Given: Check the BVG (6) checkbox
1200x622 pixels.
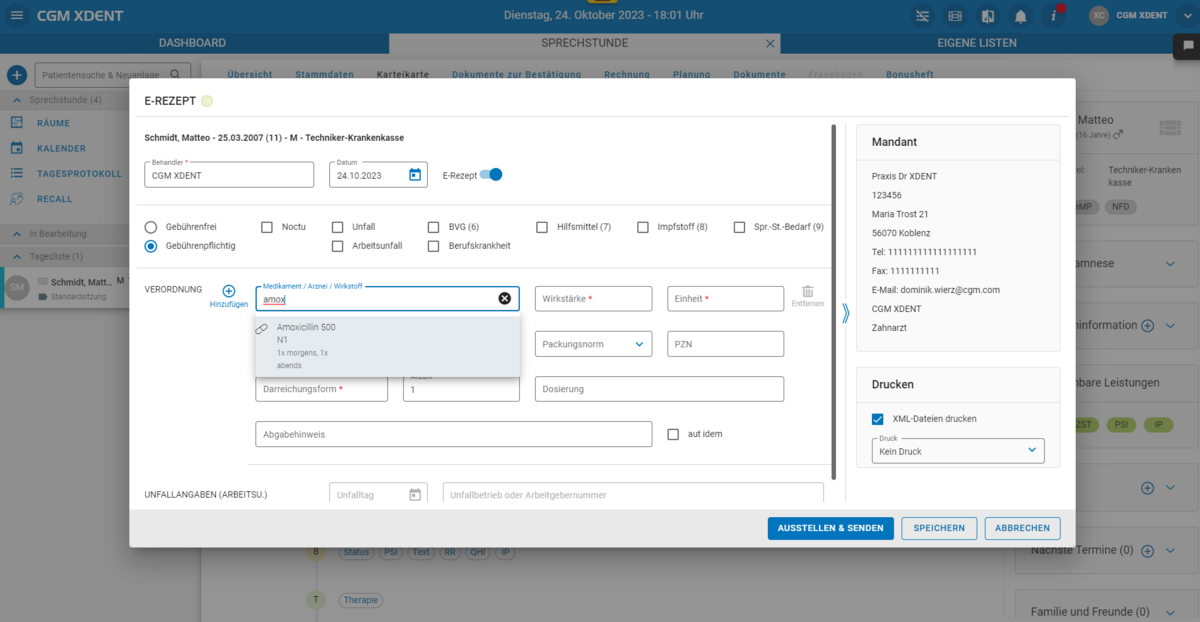Looking at the screenshot, I should point(434,227).
